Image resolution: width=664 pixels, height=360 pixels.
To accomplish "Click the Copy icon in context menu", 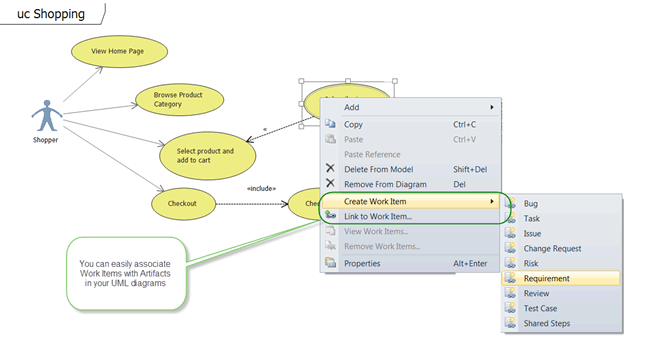I will coord(330,124).
